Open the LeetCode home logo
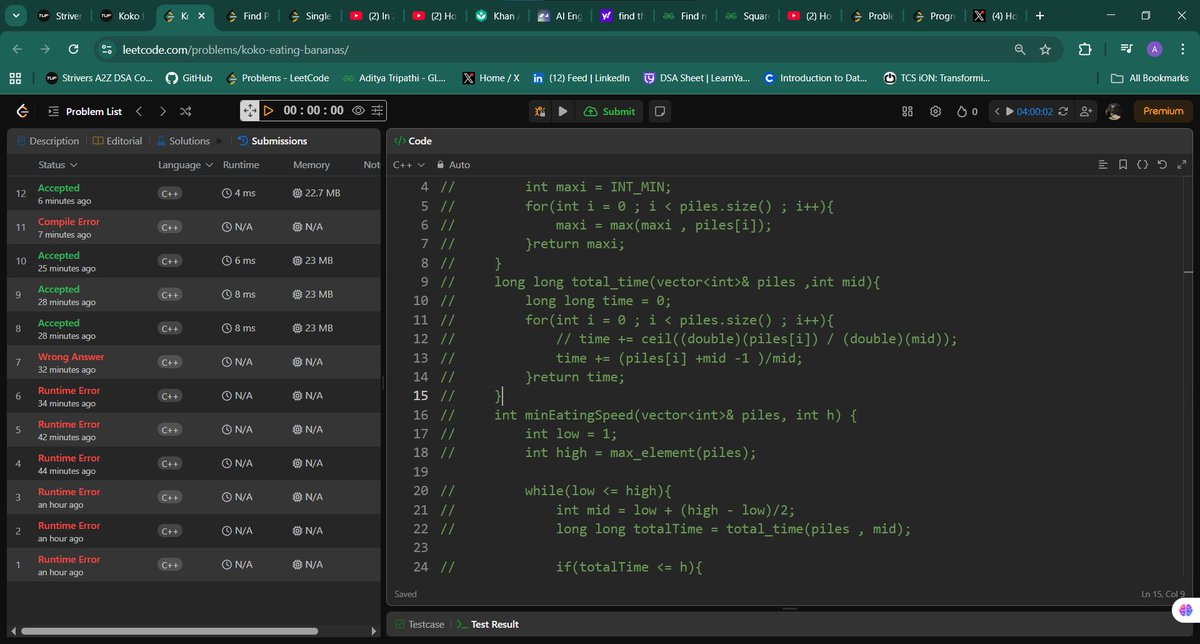Viewport: 1200px width, 644px height. click(22, 111)
